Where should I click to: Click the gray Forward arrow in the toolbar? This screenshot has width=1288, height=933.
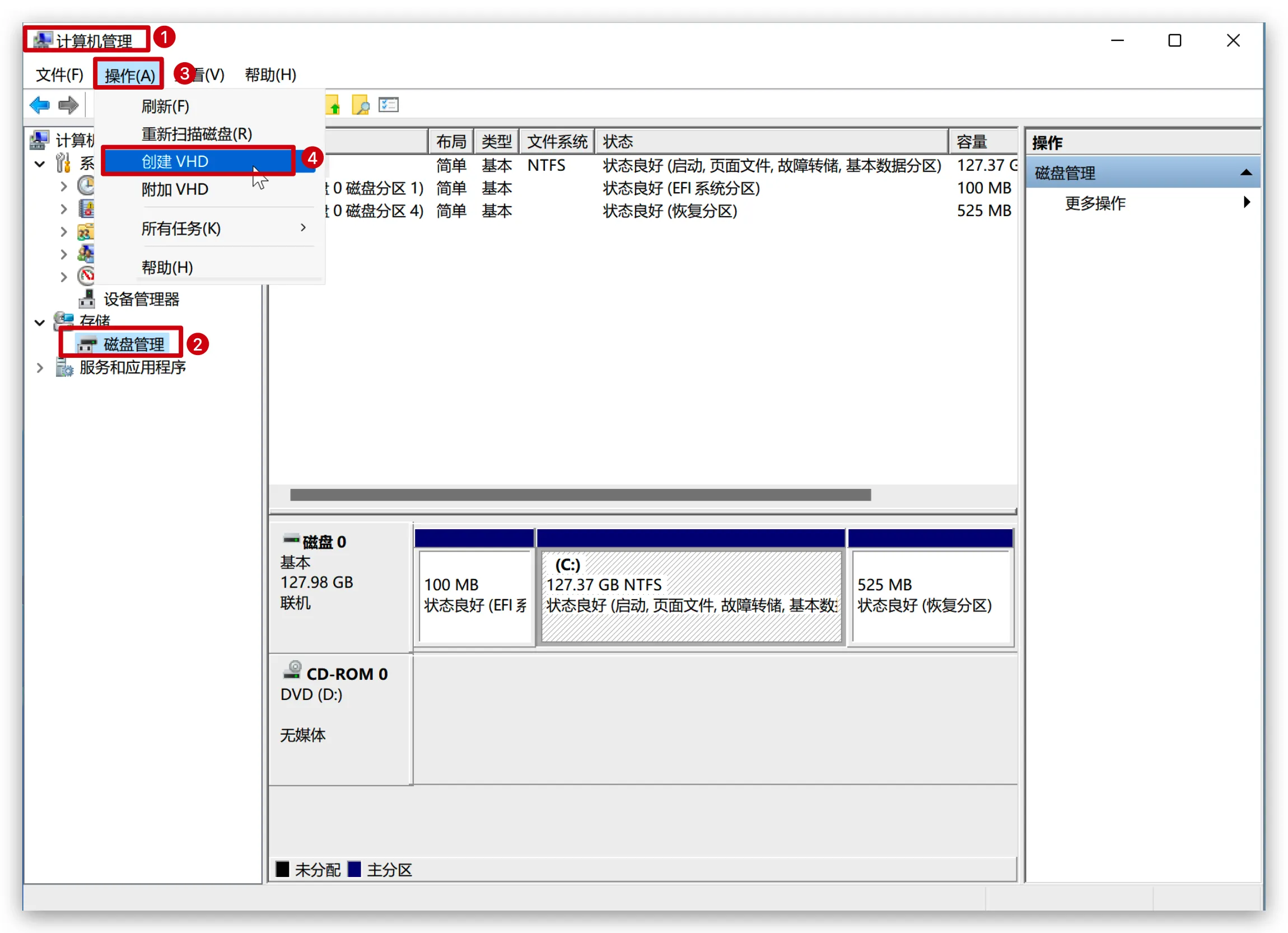point(69,105)
